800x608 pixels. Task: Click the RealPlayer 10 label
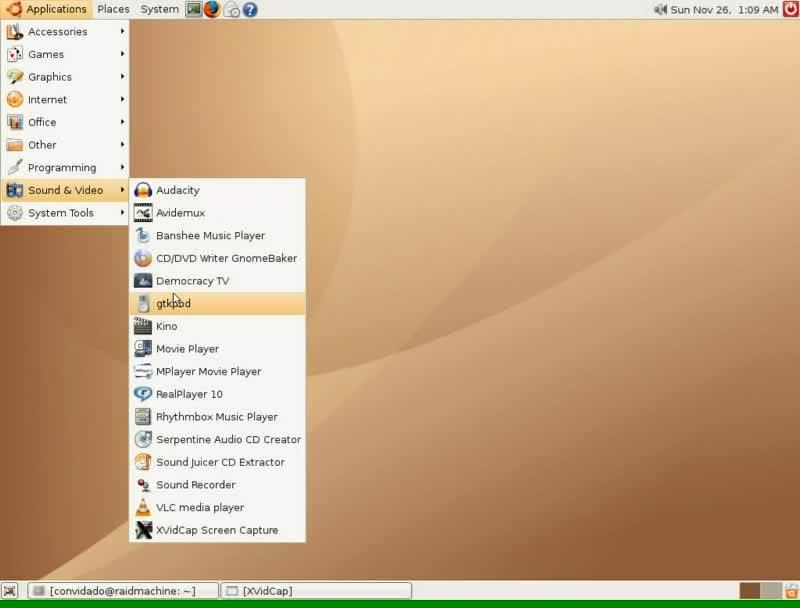point(189,394)
